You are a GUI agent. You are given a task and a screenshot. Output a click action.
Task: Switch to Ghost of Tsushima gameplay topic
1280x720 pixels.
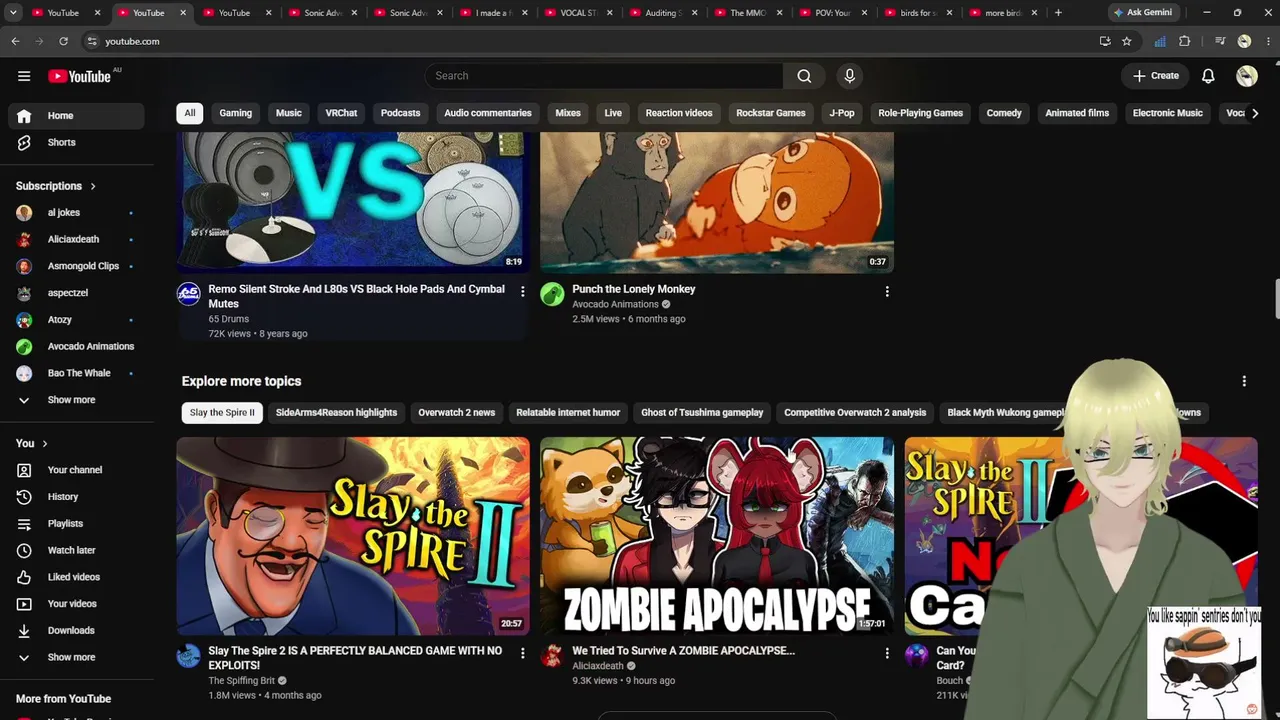(702, 413)
